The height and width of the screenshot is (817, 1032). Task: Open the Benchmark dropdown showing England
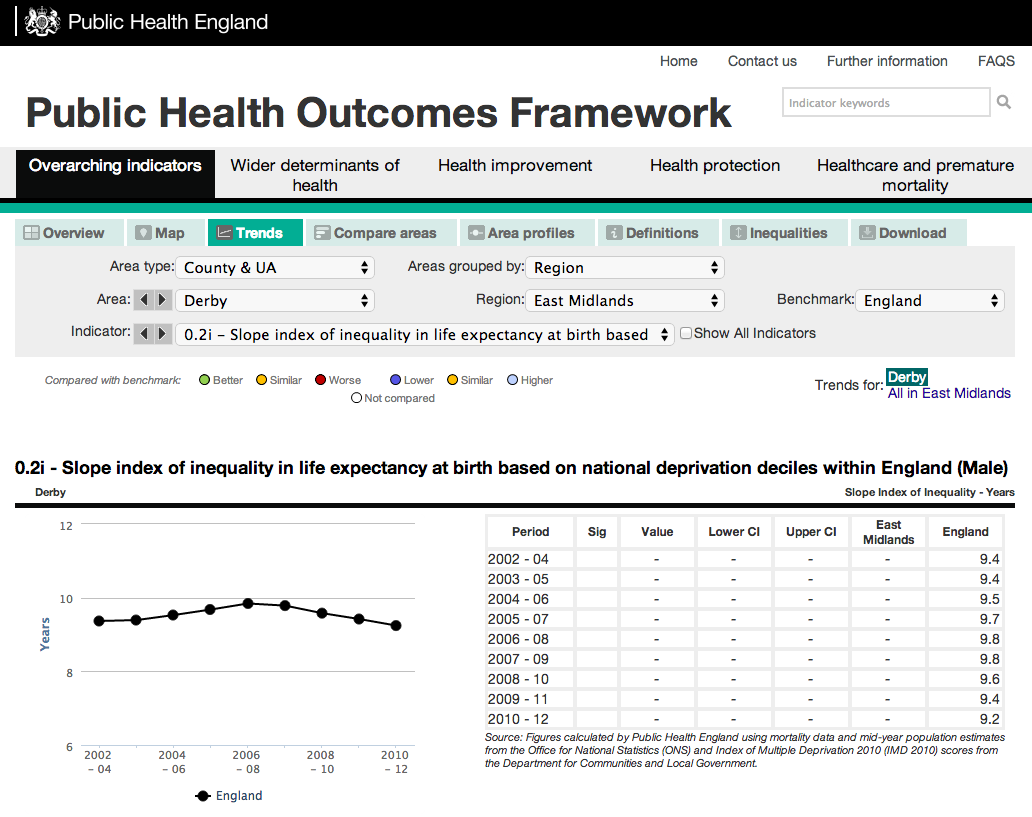(x=930, y=300)
